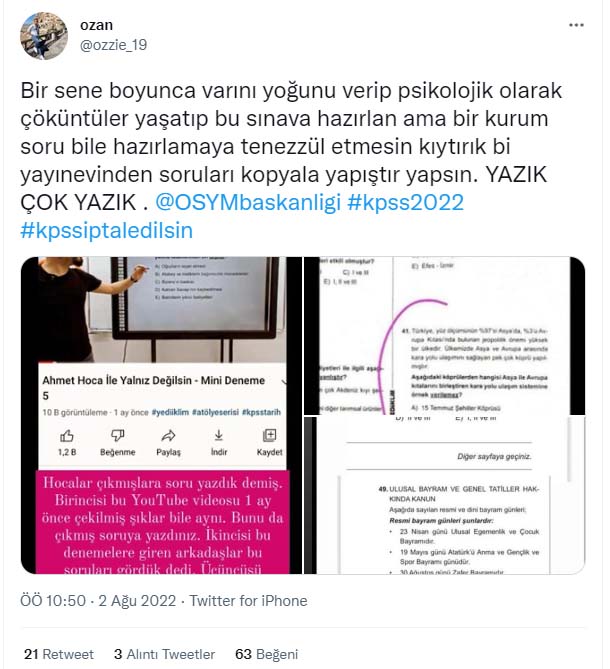The image size is (610, 669).
Task: Click the Kaydet save-to-playlist icon
Action: pyautogui.click(x=269, y=436)
